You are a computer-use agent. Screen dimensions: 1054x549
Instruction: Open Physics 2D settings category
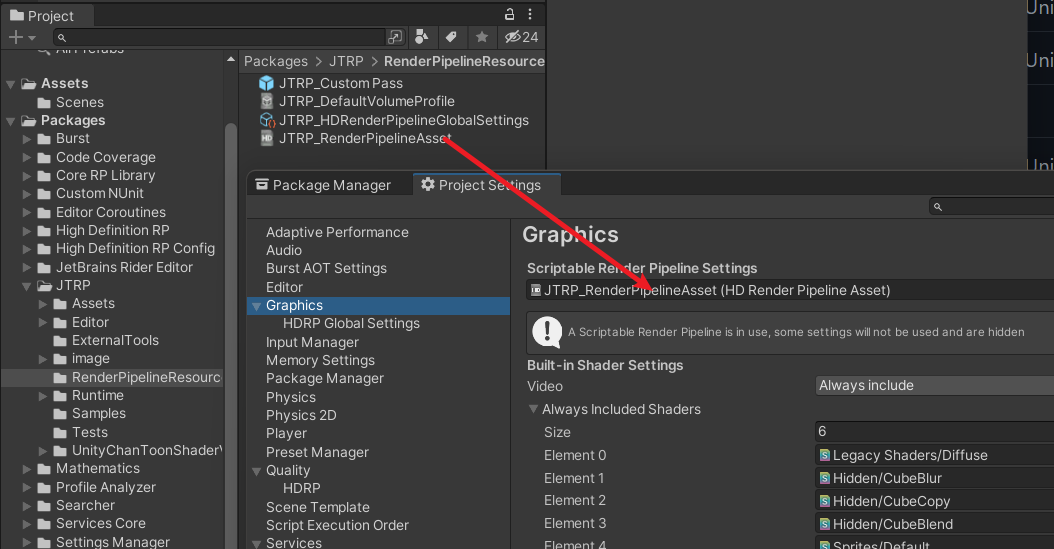pyautogui.click(x=301, y=415)
